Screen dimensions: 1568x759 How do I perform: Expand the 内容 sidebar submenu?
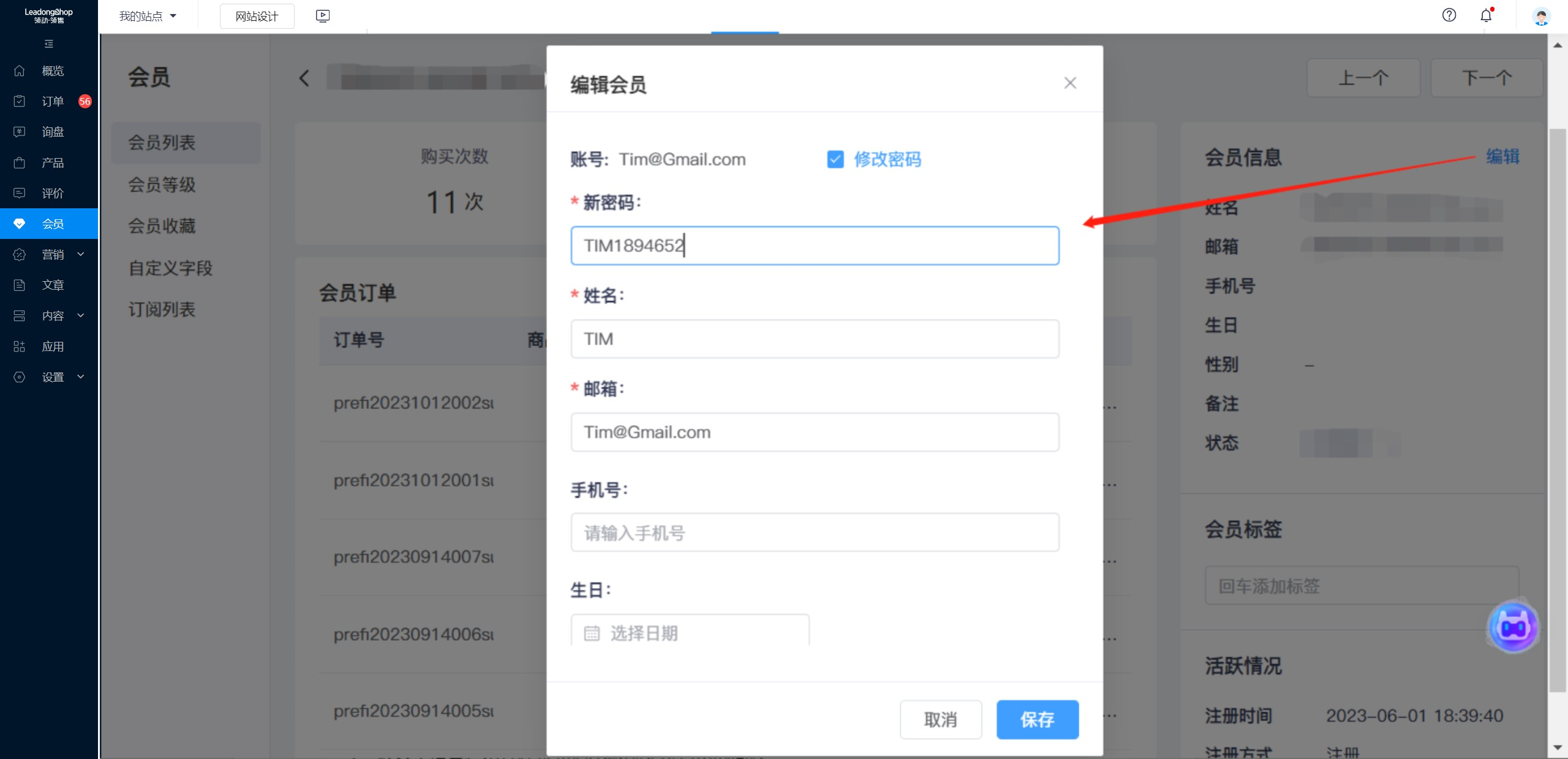click(x=80, y=315)
